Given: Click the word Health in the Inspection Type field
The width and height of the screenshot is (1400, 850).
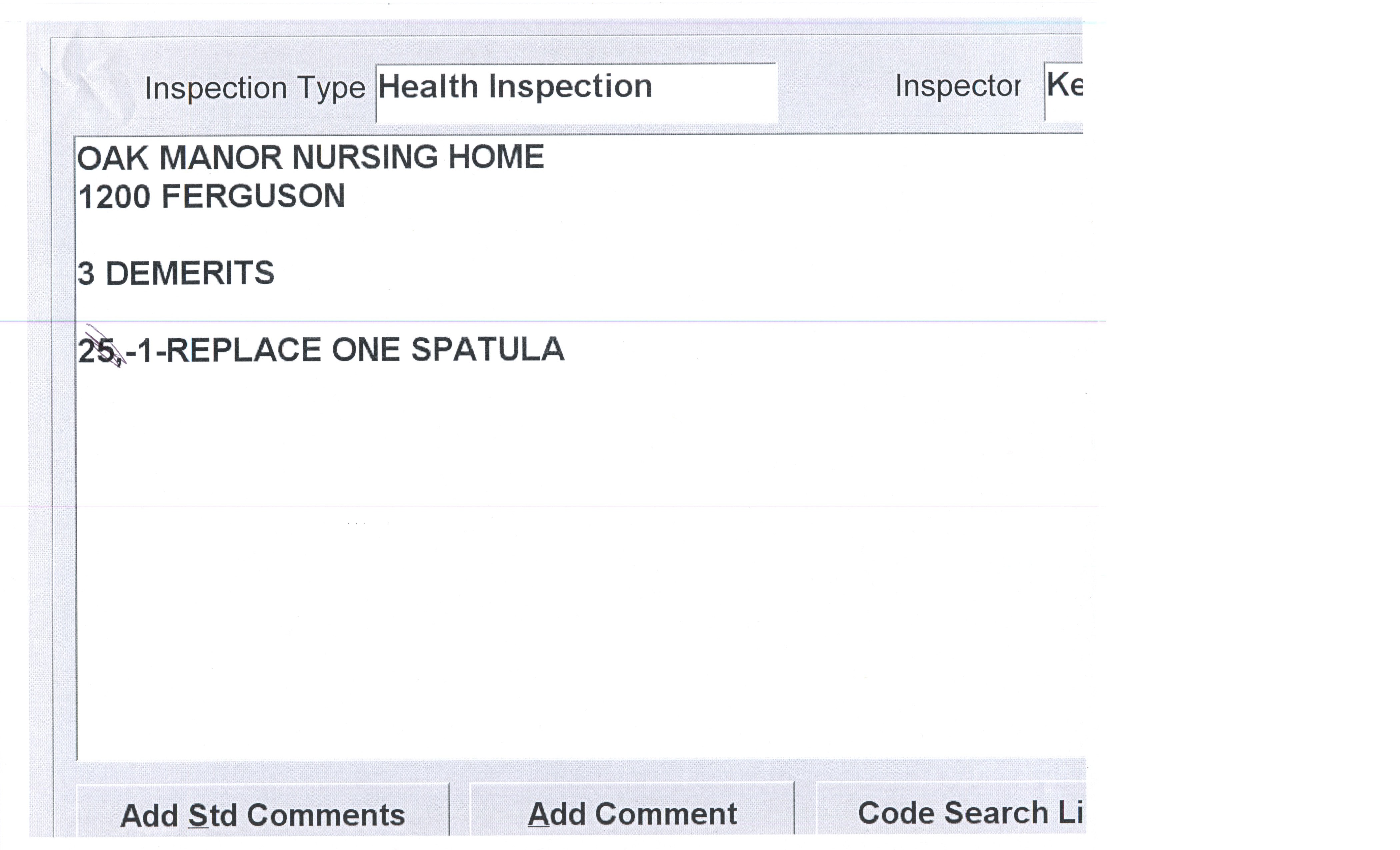Looking at the screenshot, I should 428,87.
